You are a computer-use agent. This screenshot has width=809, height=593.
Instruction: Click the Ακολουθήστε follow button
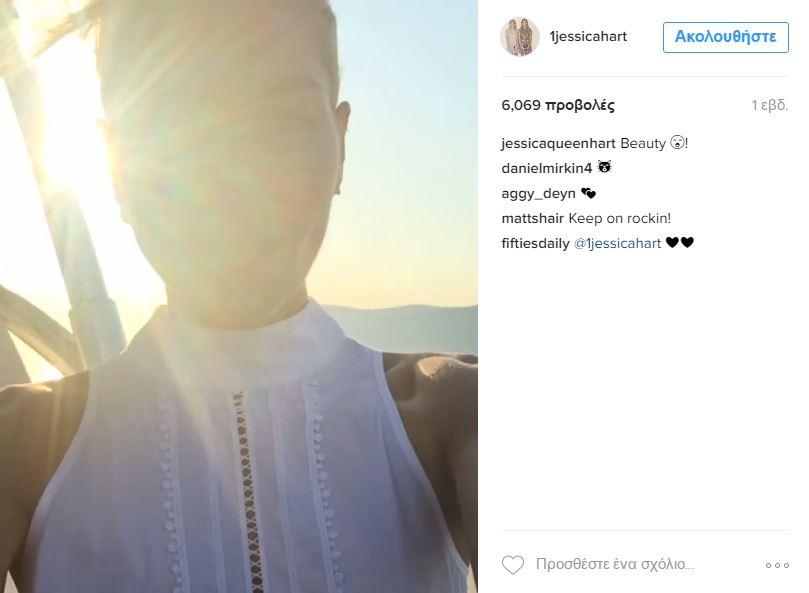pyautogui.click(x=725, y=37)
